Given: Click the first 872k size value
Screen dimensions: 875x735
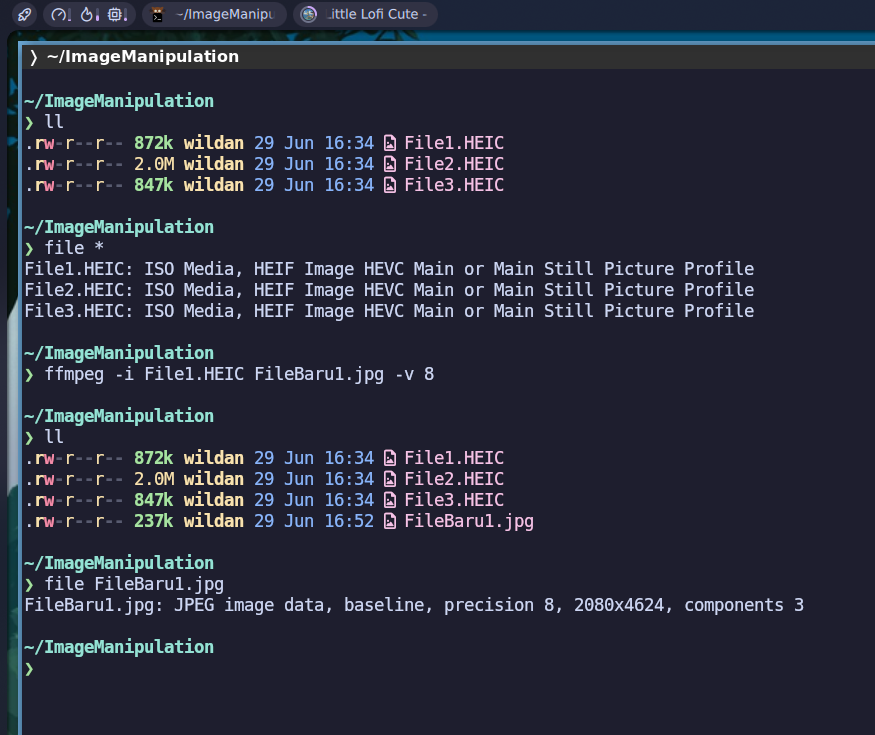Looking at the screenshot, I should tap(153, 143).
